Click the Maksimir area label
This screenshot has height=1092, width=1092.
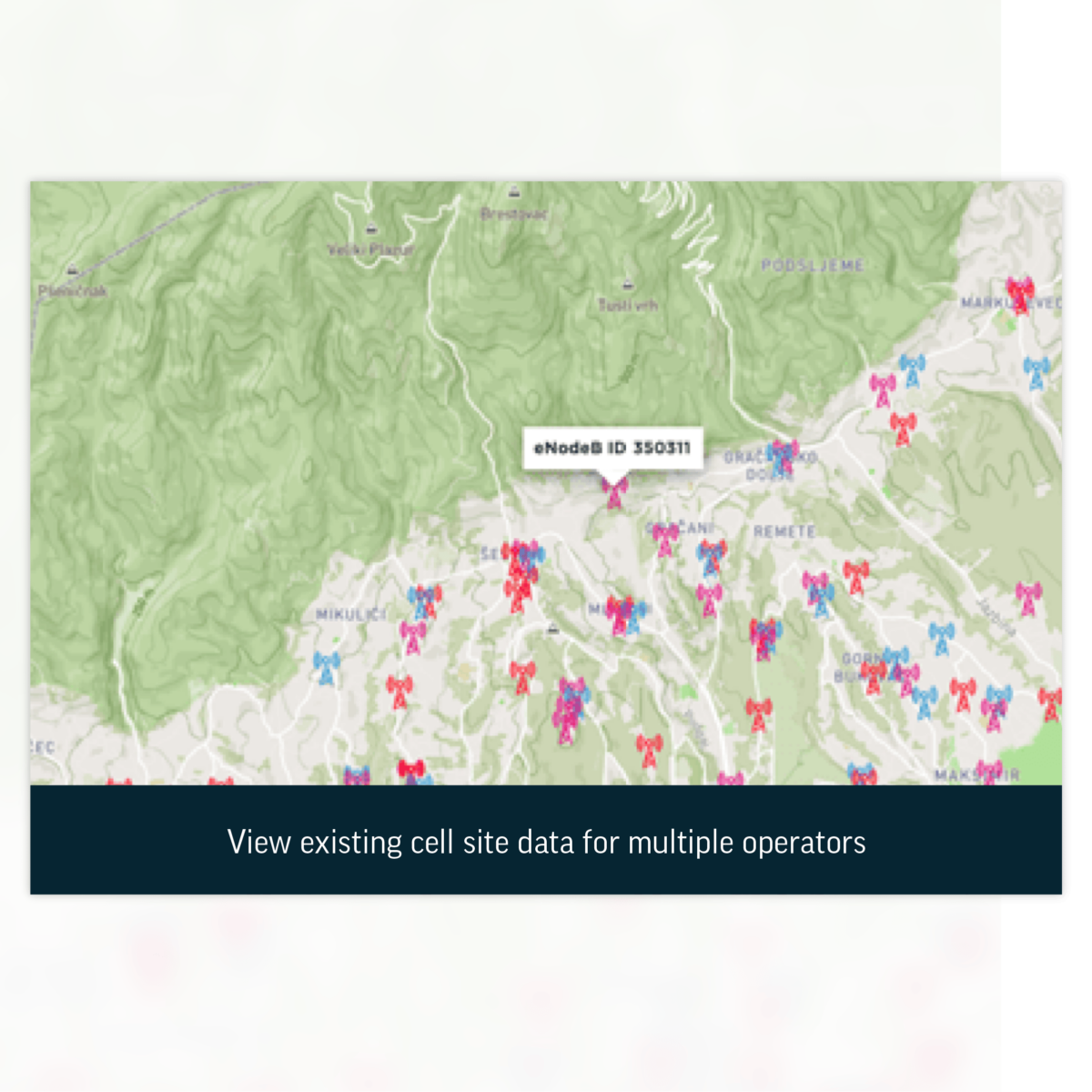click(x=978, y=775)
